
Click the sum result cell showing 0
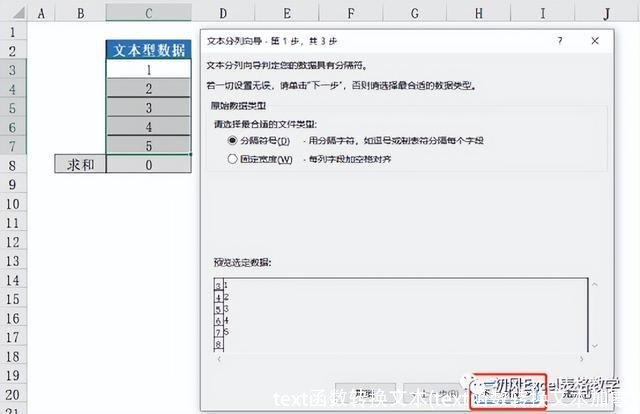click(x=149, y=164)
